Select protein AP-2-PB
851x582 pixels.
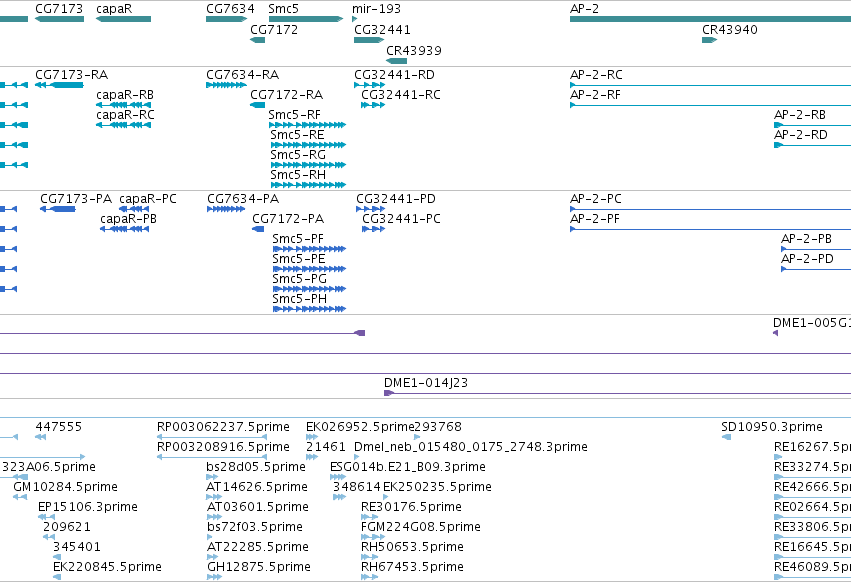[816, 249]
